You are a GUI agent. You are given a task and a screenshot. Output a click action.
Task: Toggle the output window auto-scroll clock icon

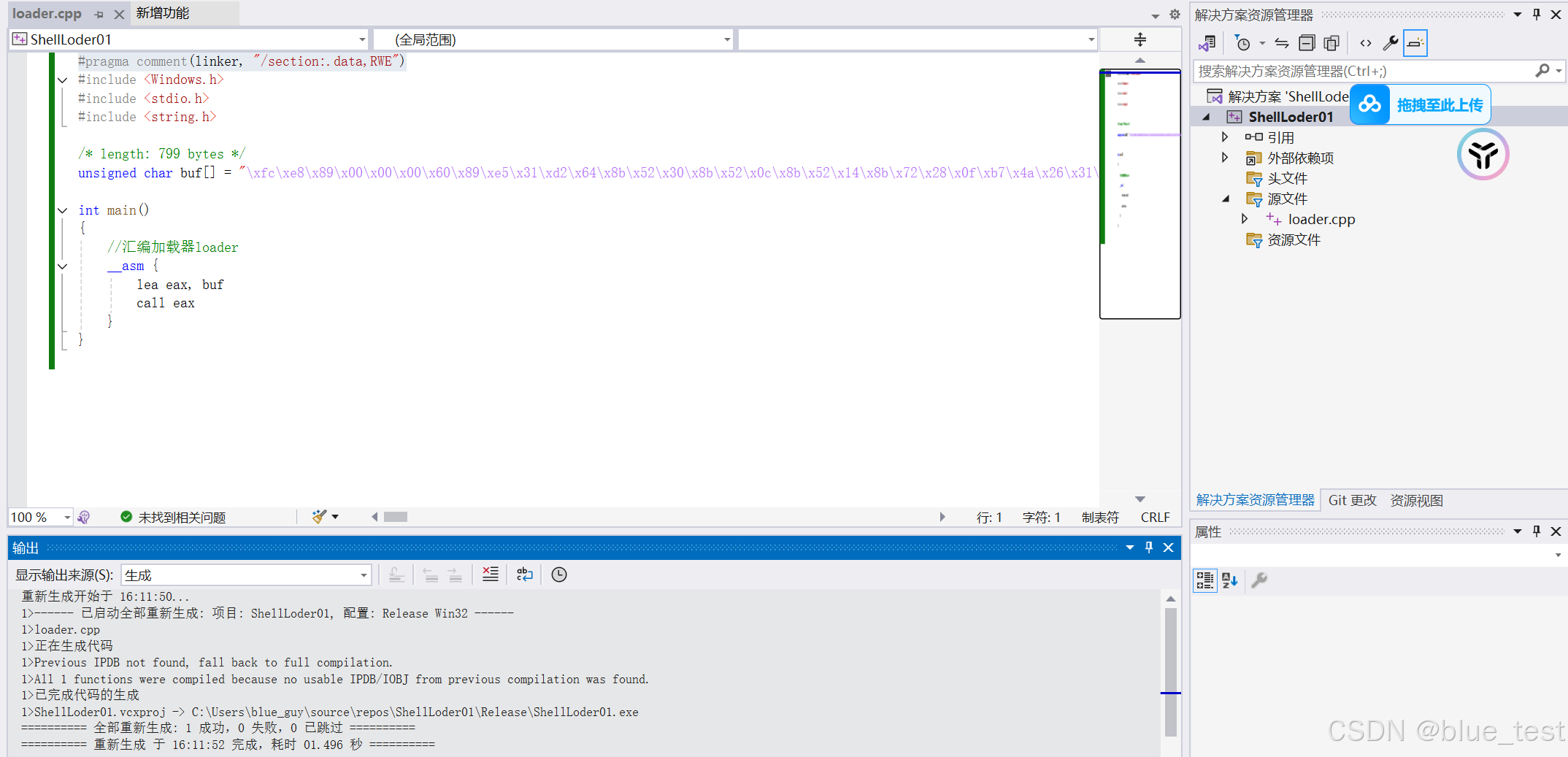558,575
